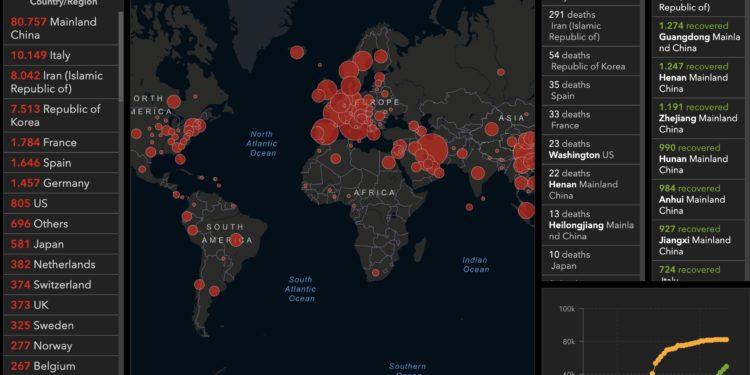Select Italy row with 10.149 cases
750x375 pixels.
point(61,55)
